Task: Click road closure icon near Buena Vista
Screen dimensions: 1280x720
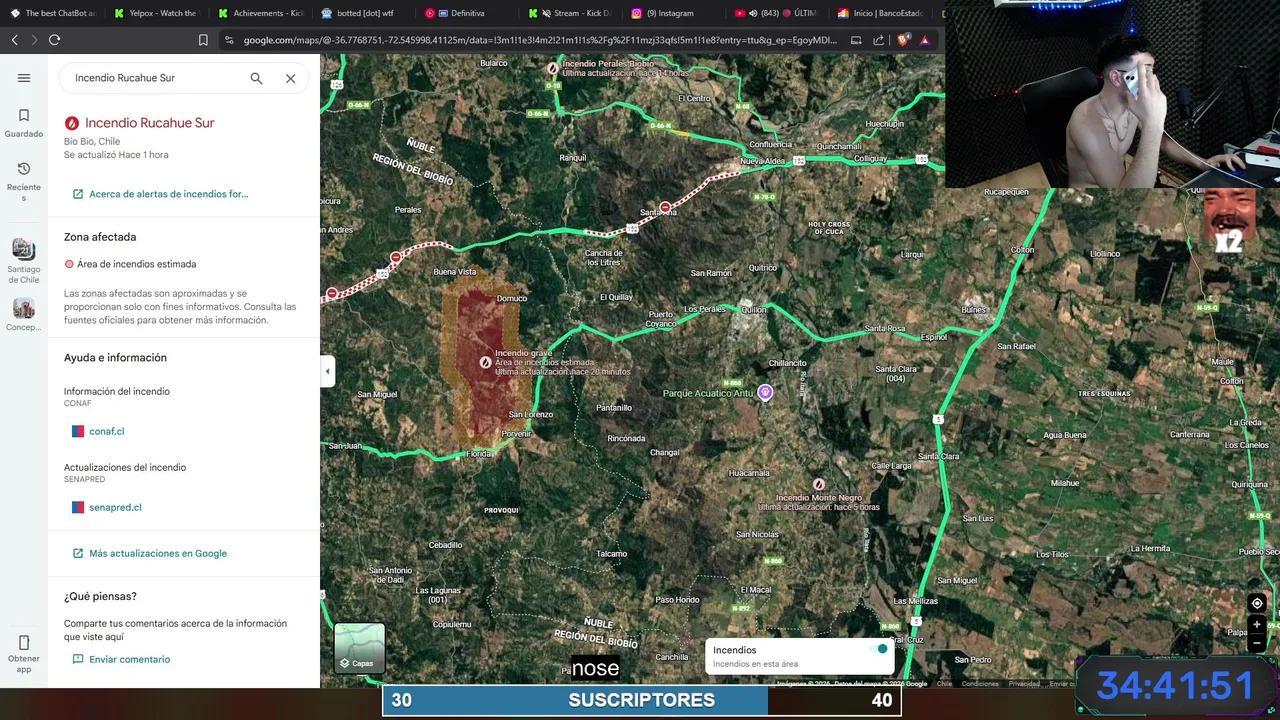Action: (x=396, y=257)
